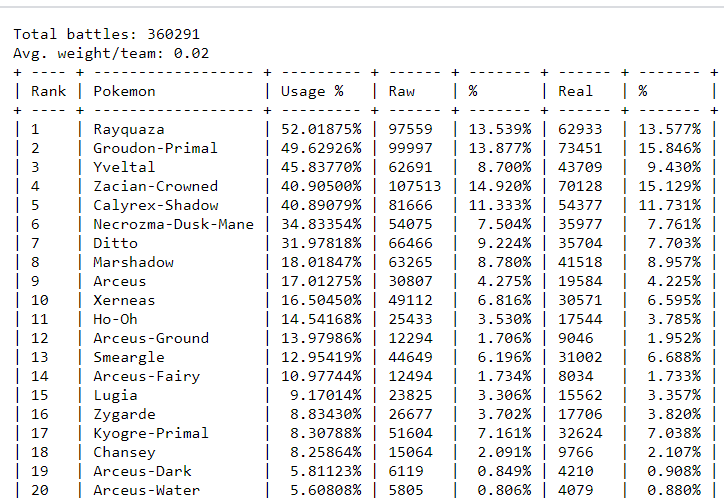Click real count '9046'

point(575,338)
